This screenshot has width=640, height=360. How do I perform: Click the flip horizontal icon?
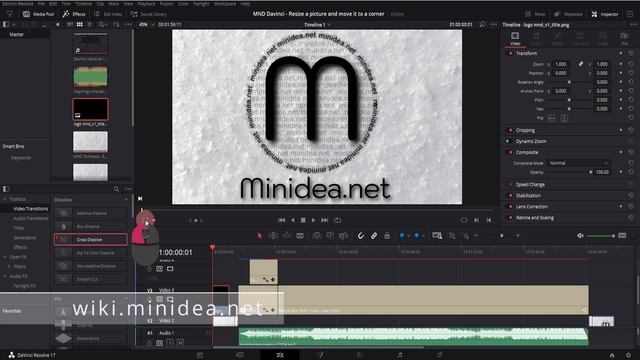[551, 118]
